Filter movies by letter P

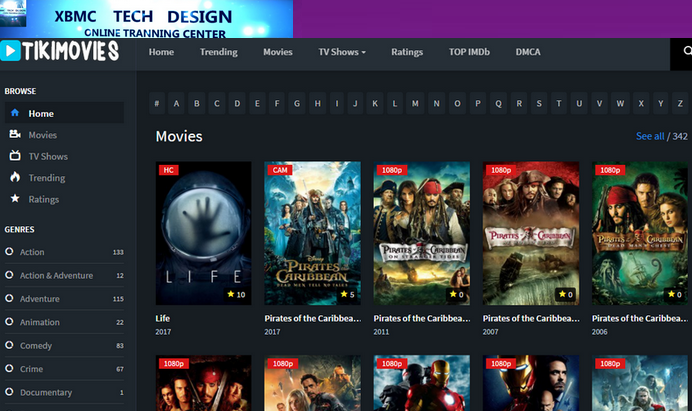pos(478,104)
